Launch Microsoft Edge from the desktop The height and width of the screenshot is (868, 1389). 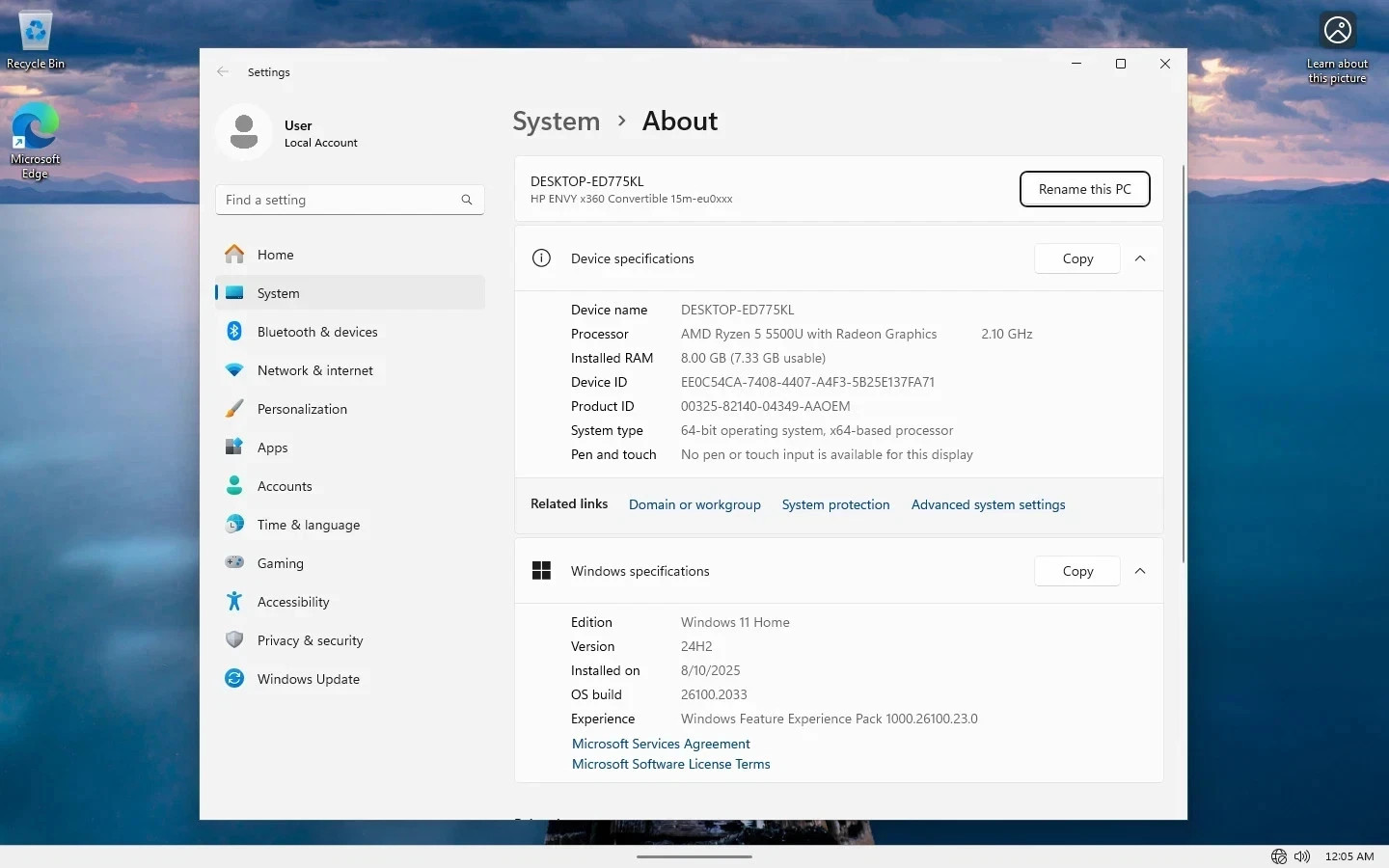pos(35,141)
